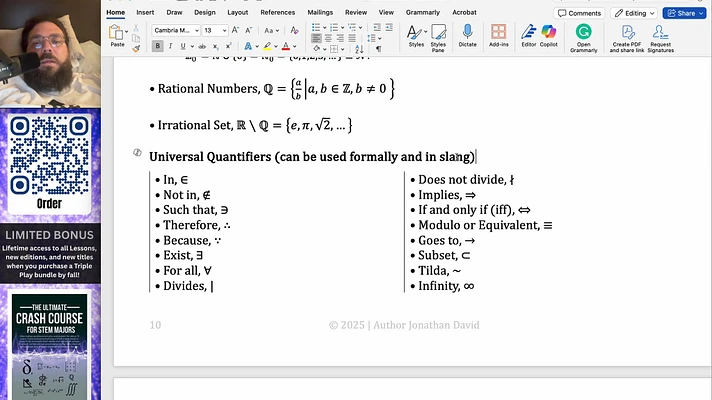Viewport: 712px width, 400px height.
Task: Go to the References tab
Action: 277,12
